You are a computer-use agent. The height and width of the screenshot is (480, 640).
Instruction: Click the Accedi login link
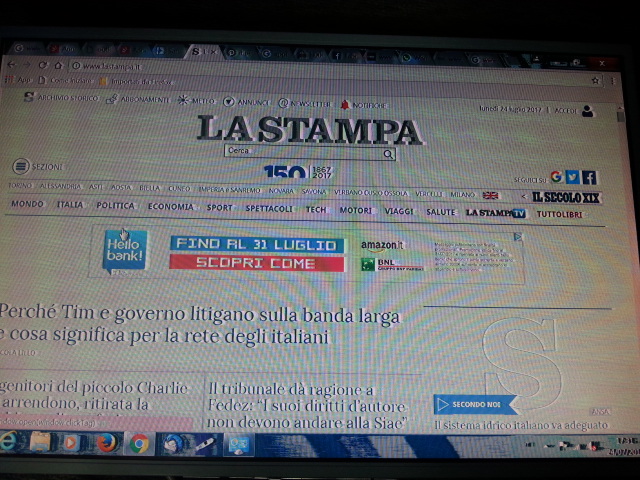click(565, 111)
